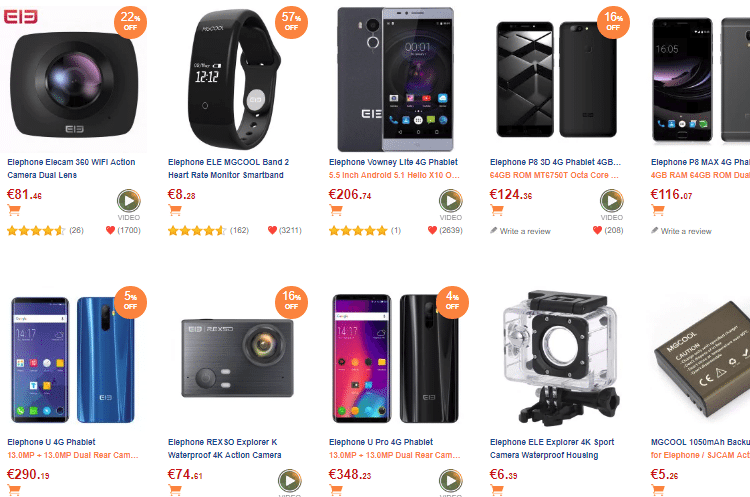Open video for Elephone Vowney Lite

coord(451,201)
